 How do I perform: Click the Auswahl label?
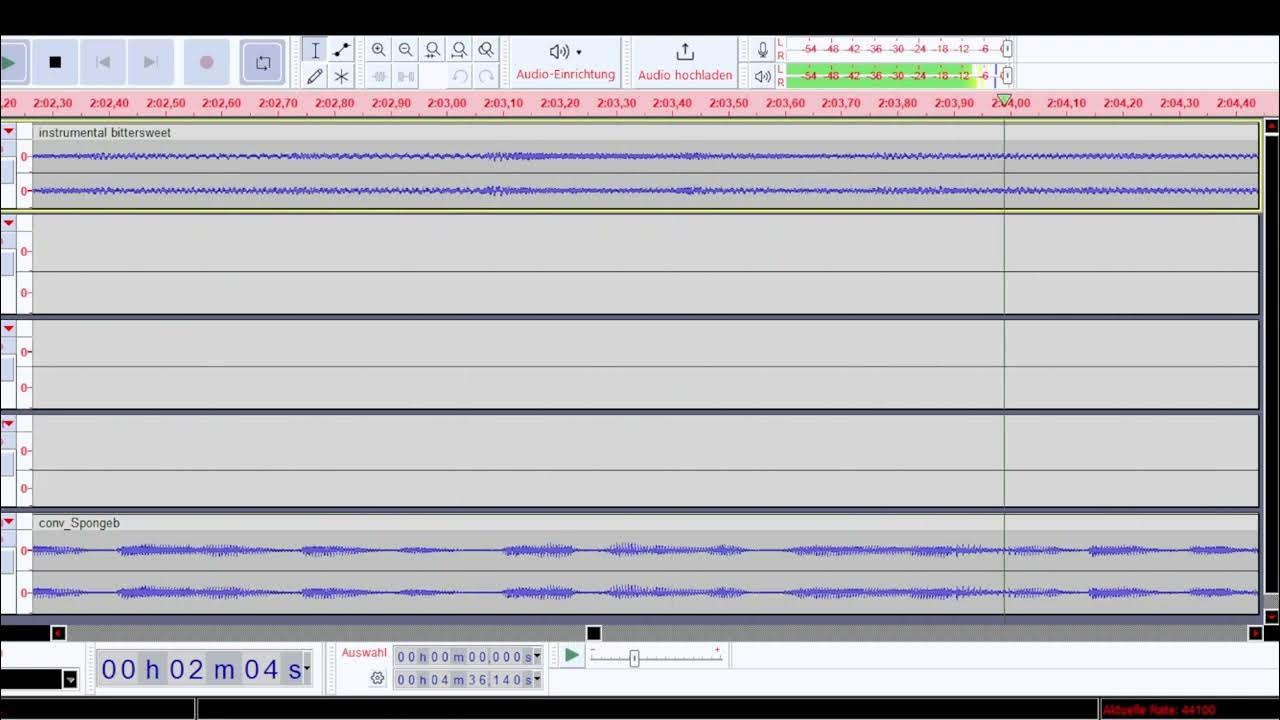364,653
